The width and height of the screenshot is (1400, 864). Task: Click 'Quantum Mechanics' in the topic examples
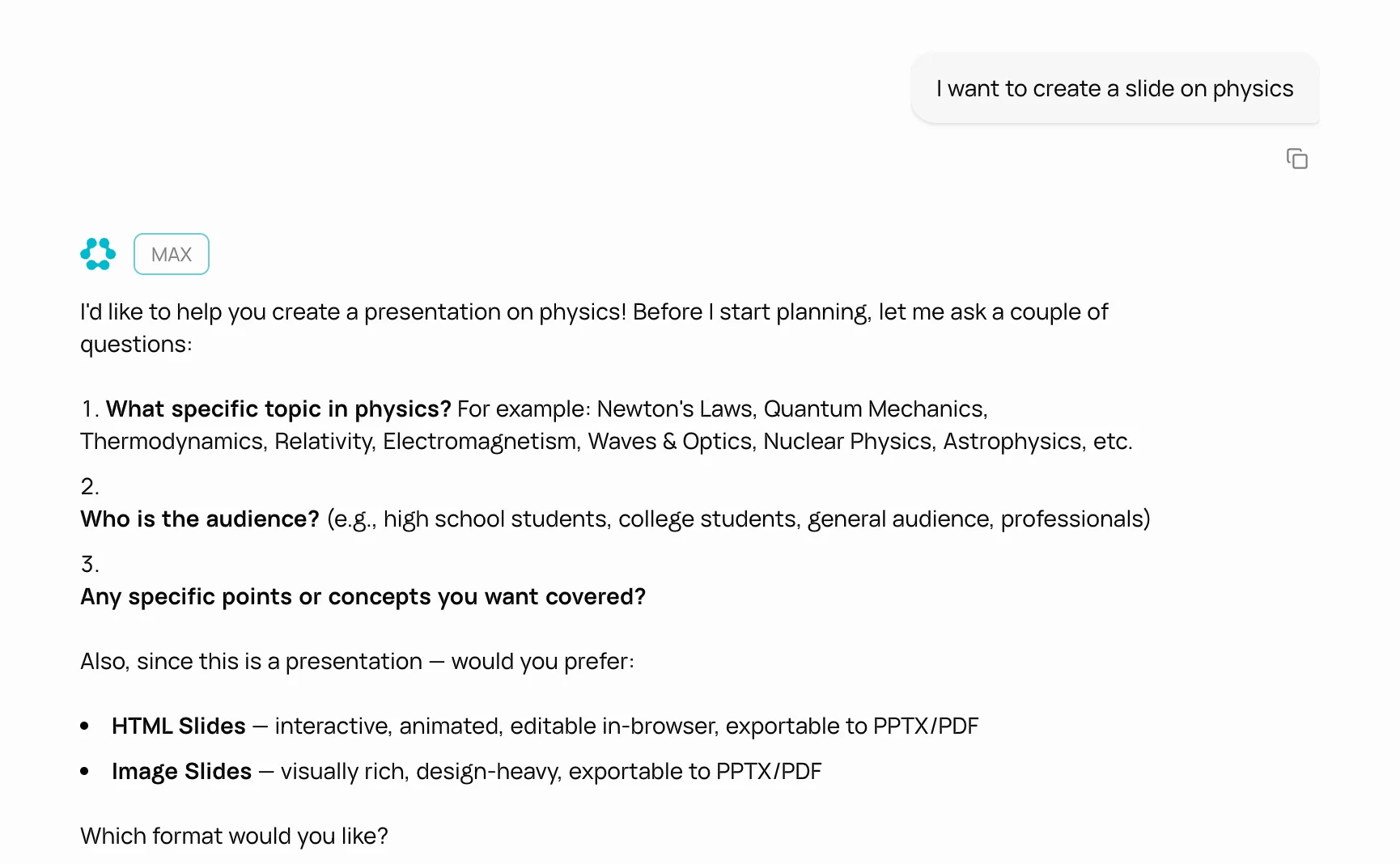click(873, 409)
